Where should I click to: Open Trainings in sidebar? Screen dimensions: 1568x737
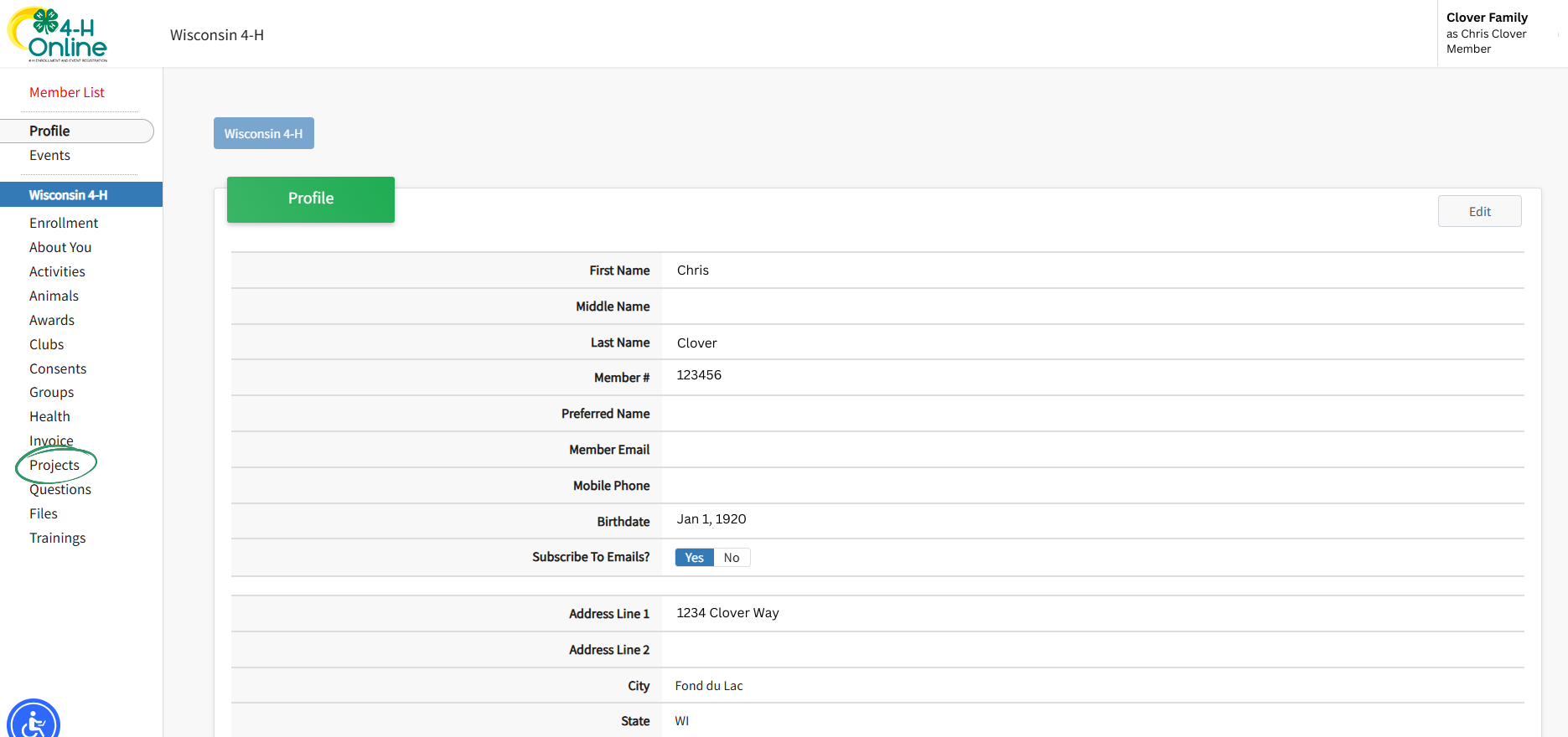pyautogui.click(x=58, y=538)
